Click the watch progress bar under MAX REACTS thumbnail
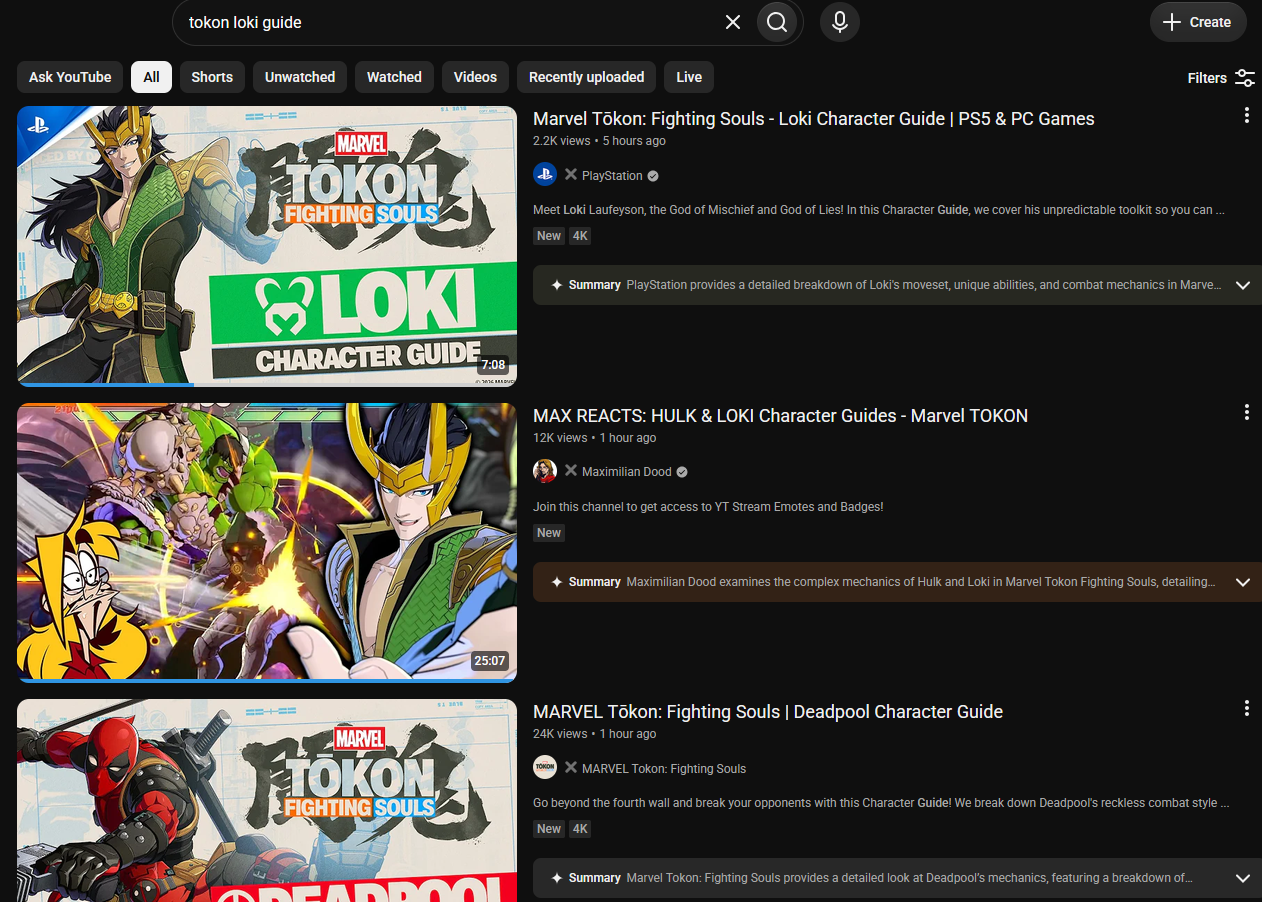This screenshot has height=902, width=1262. (267, 680)
